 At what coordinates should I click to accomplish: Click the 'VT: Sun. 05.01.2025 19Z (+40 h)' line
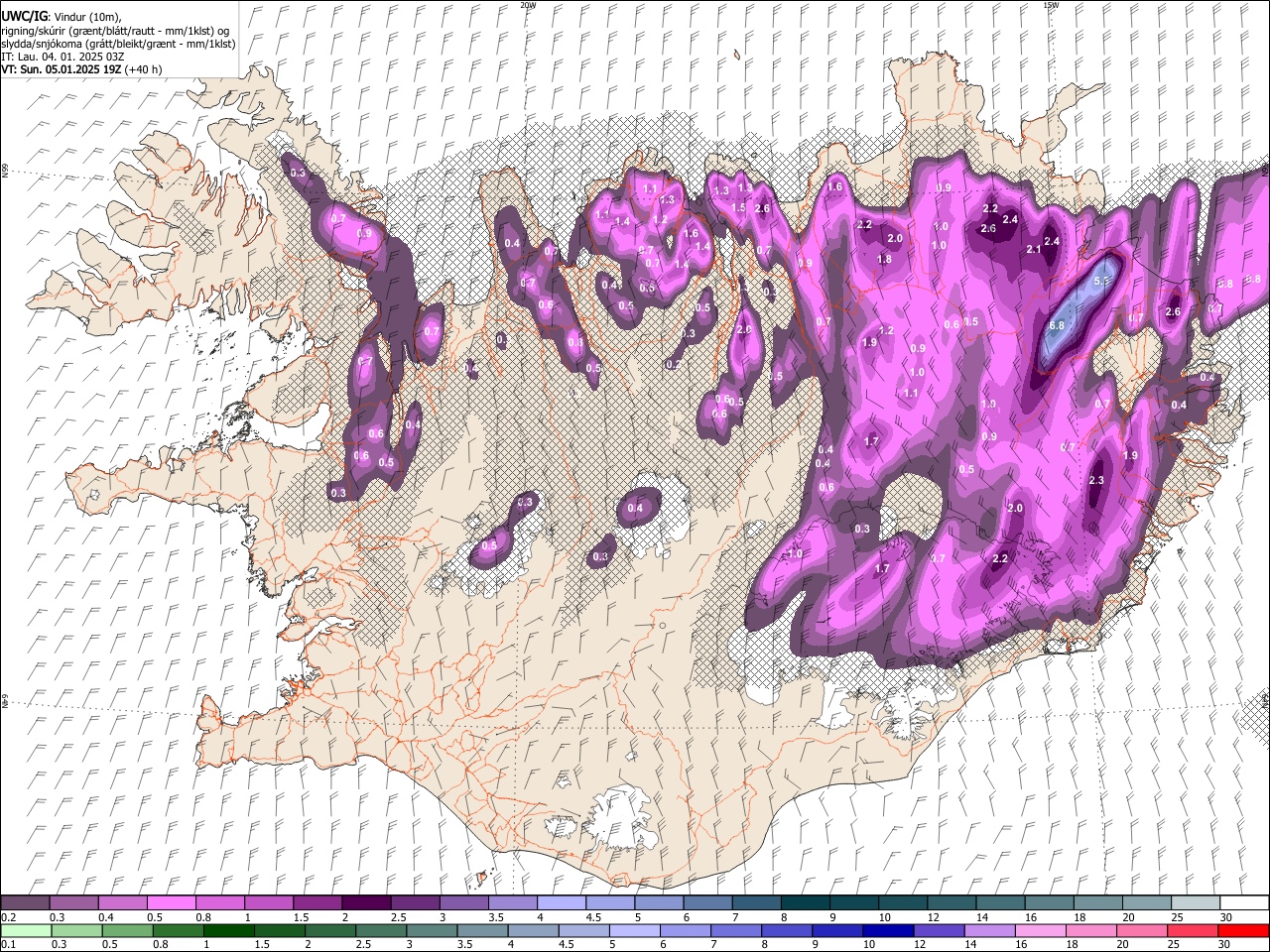click(x=81, y=69)
